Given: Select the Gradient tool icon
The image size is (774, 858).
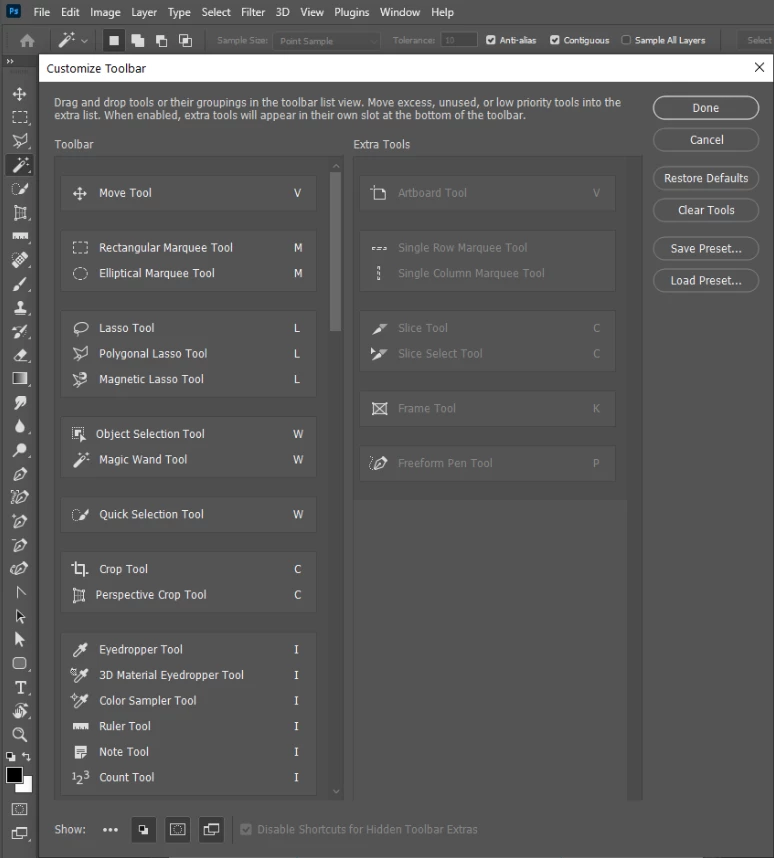Looking at the screenshot, I should (20, 379).
